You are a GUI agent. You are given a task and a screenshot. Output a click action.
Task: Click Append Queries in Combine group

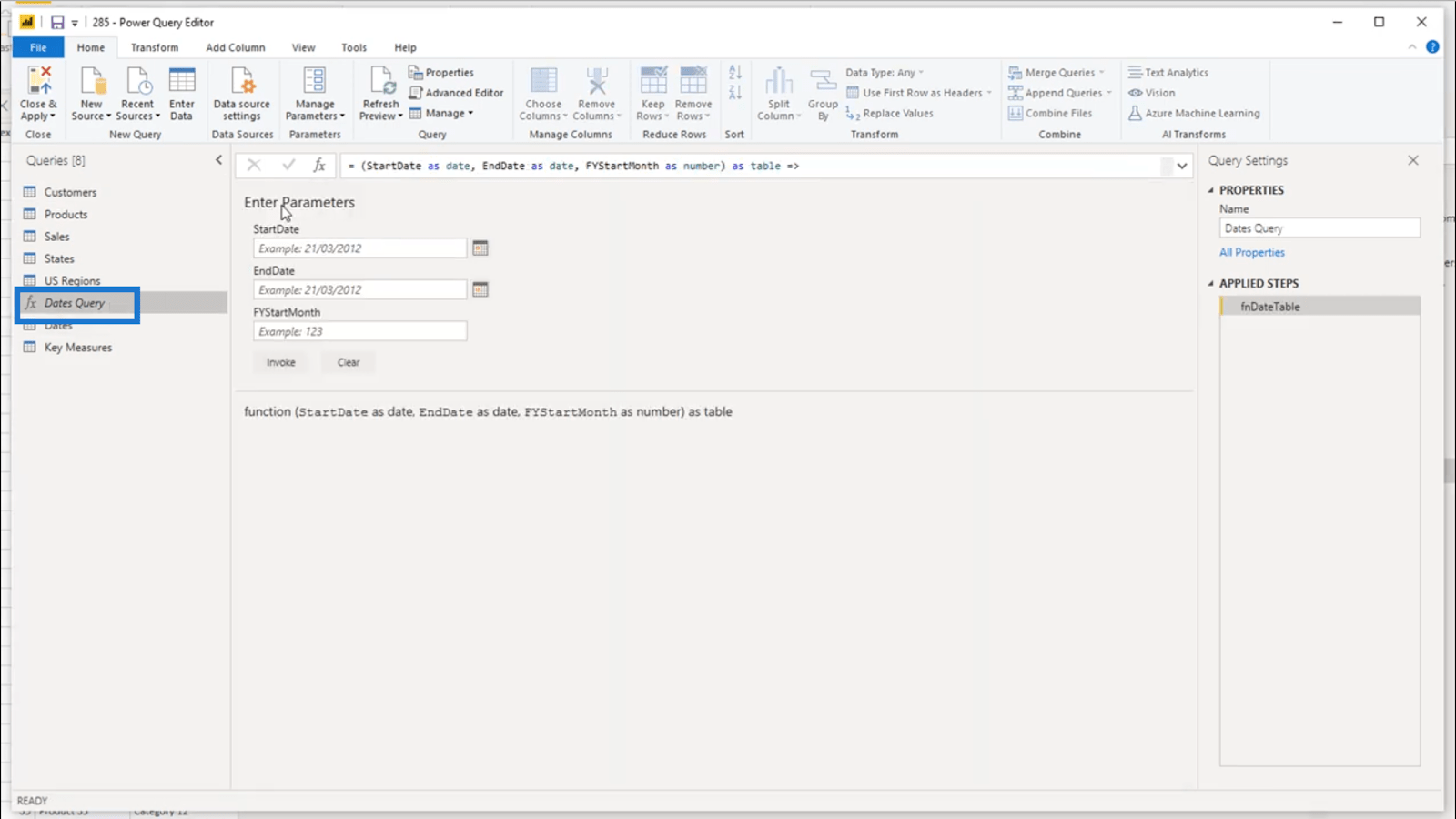pyautogui.click(x=1059, y=93)
